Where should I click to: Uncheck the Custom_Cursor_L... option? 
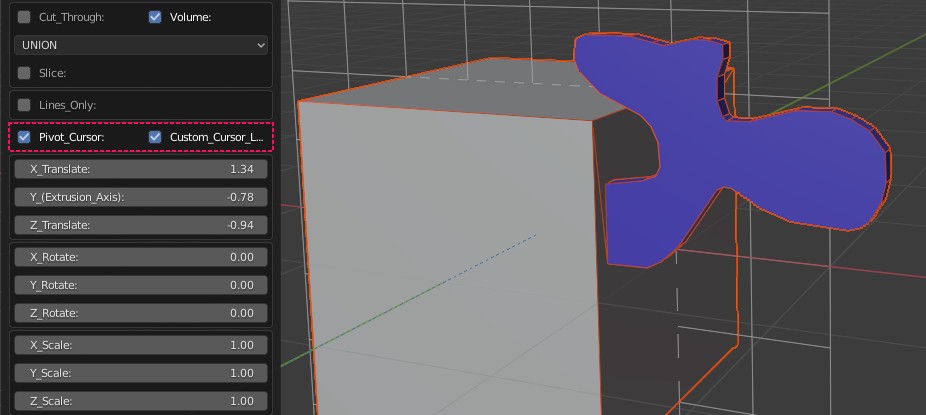tap(155, 137)
